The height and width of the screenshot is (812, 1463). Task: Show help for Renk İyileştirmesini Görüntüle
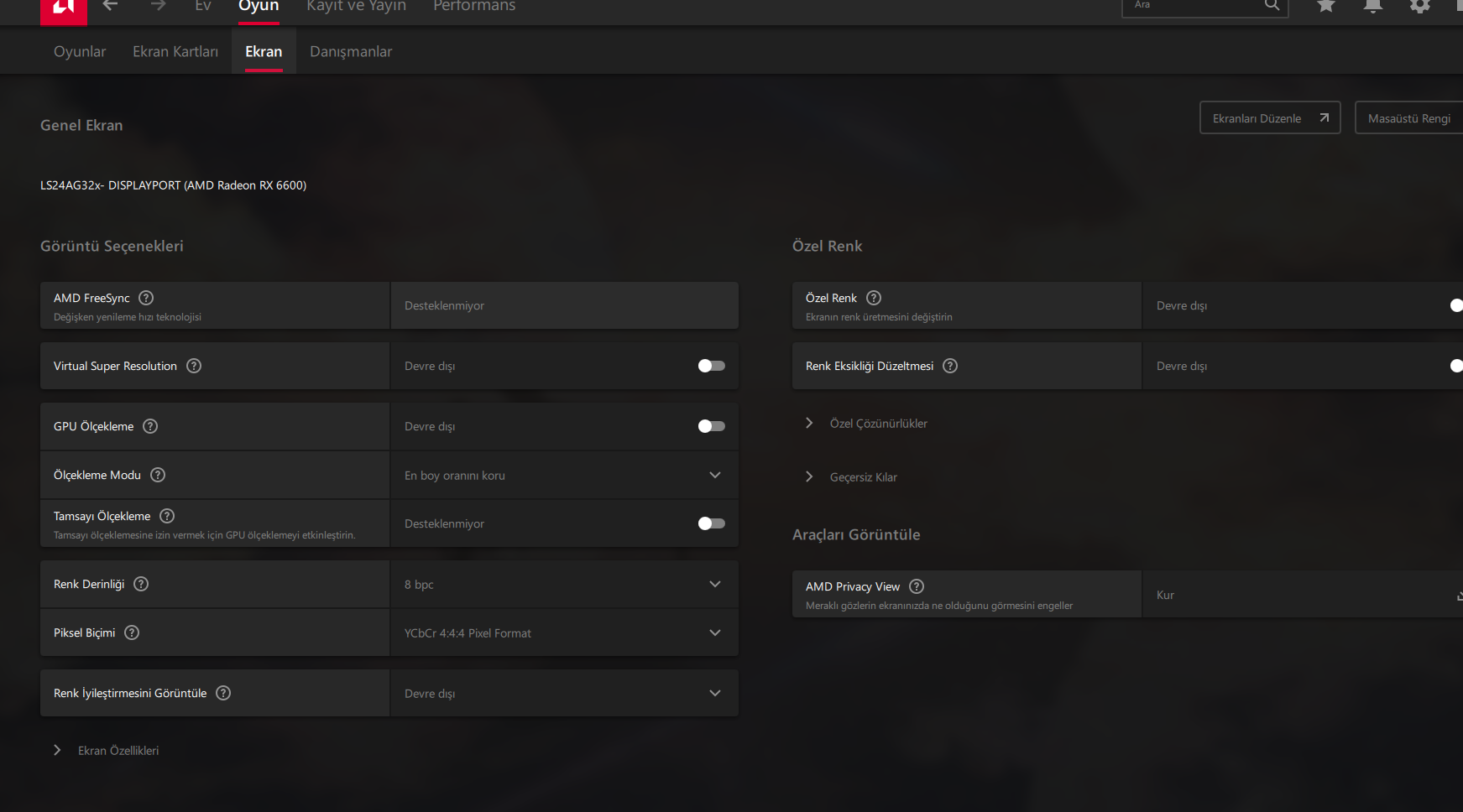coord(223,693)
